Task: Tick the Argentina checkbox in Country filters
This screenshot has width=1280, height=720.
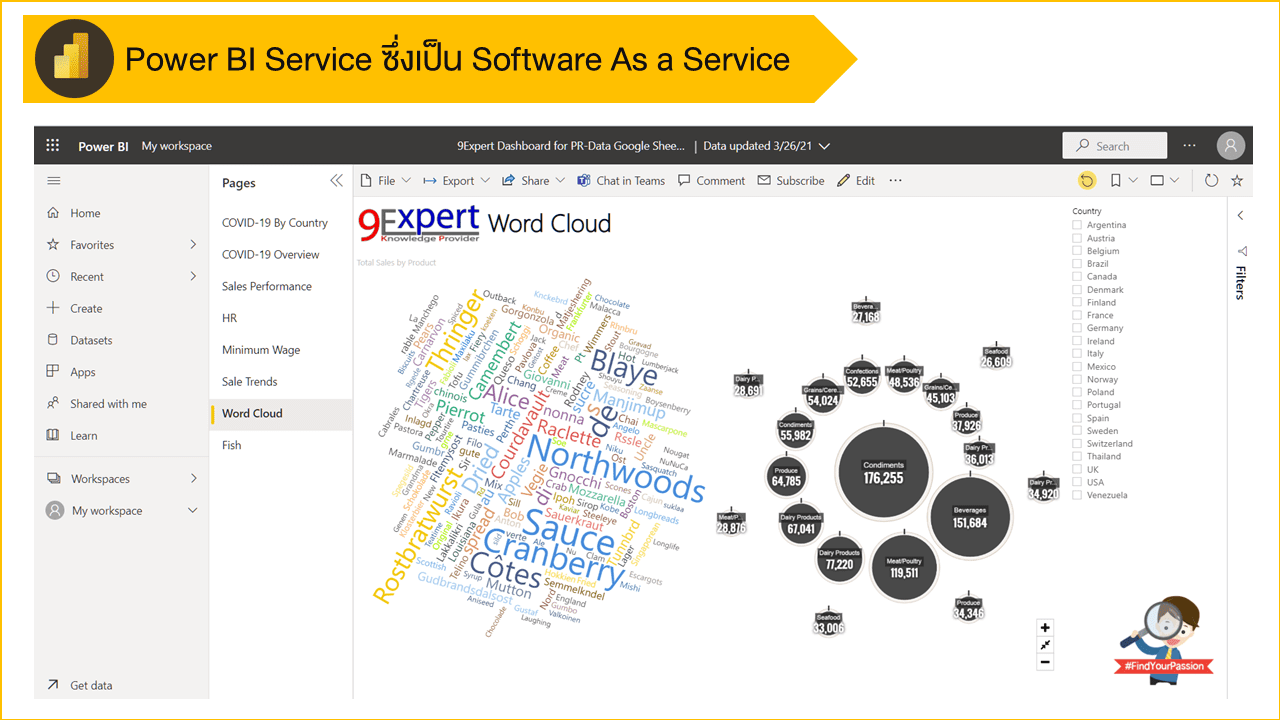Action: (1078, 225)
